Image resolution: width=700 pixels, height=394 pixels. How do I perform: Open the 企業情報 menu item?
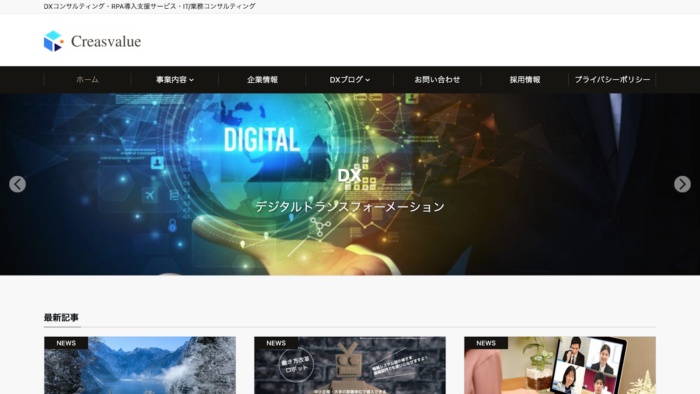pos(262,80)
